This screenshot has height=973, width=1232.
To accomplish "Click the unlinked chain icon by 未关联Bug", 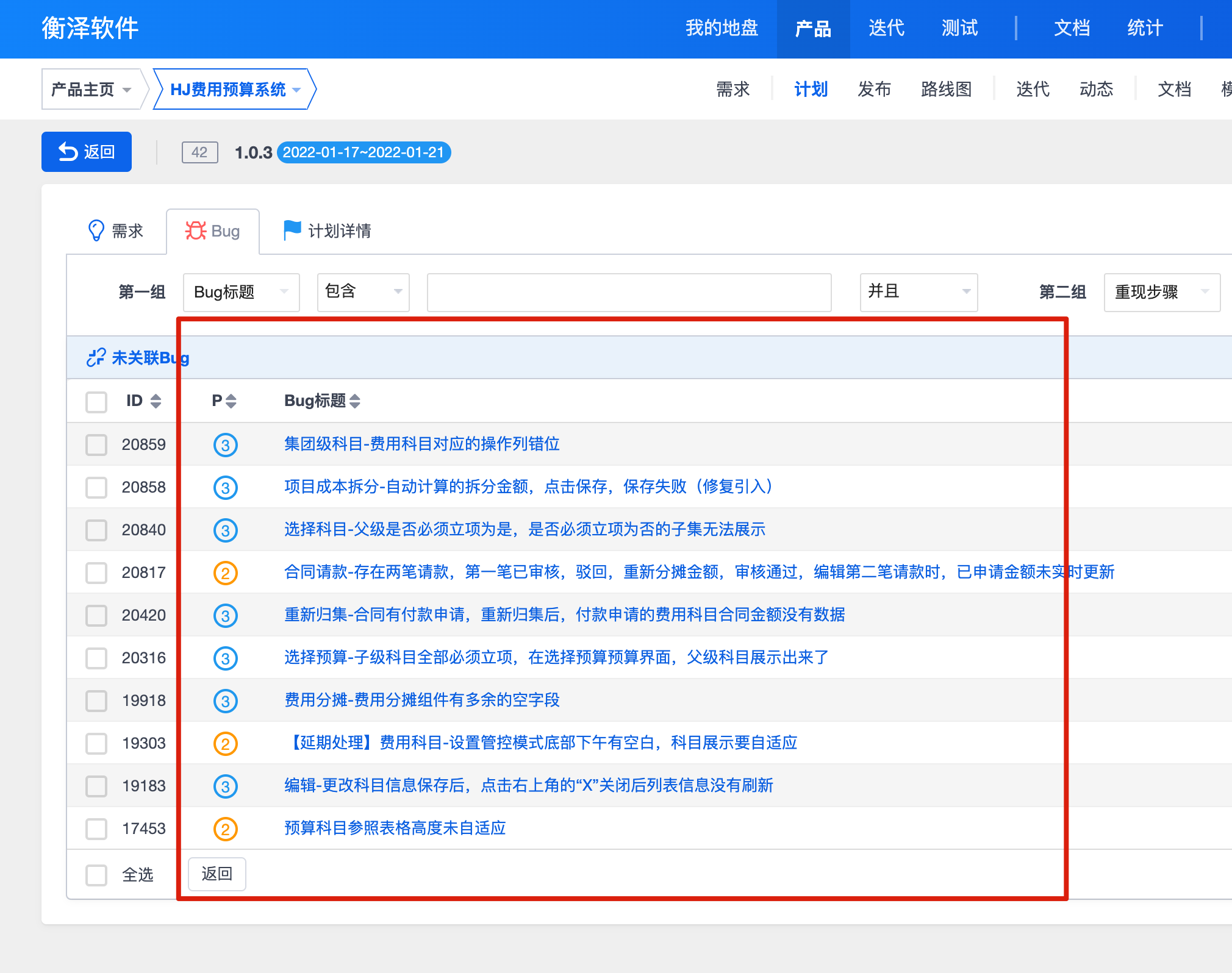I will pos(96,357).
